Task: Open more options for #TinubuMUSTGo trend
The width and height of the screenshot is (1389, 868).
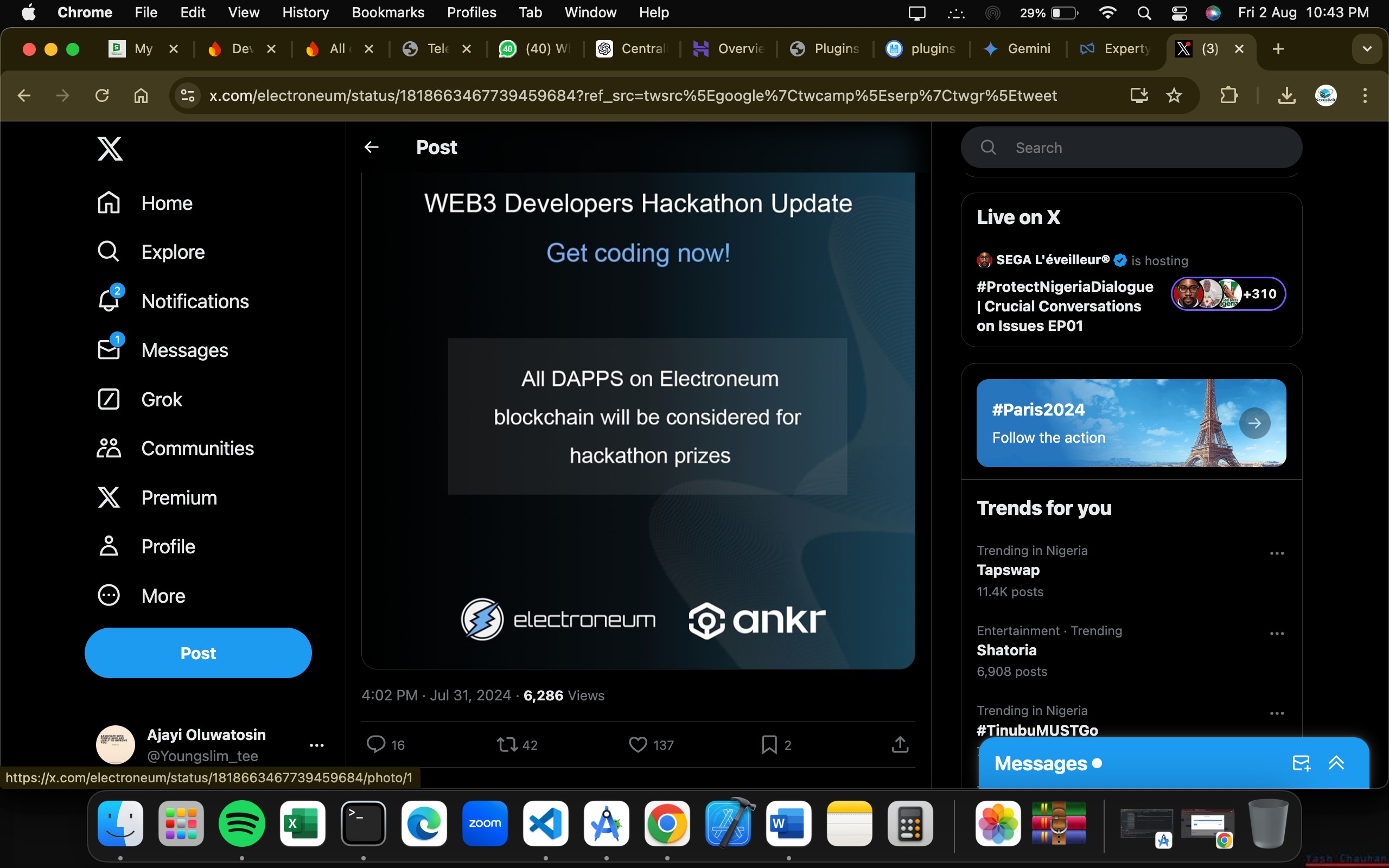Action: [1277, 713]
